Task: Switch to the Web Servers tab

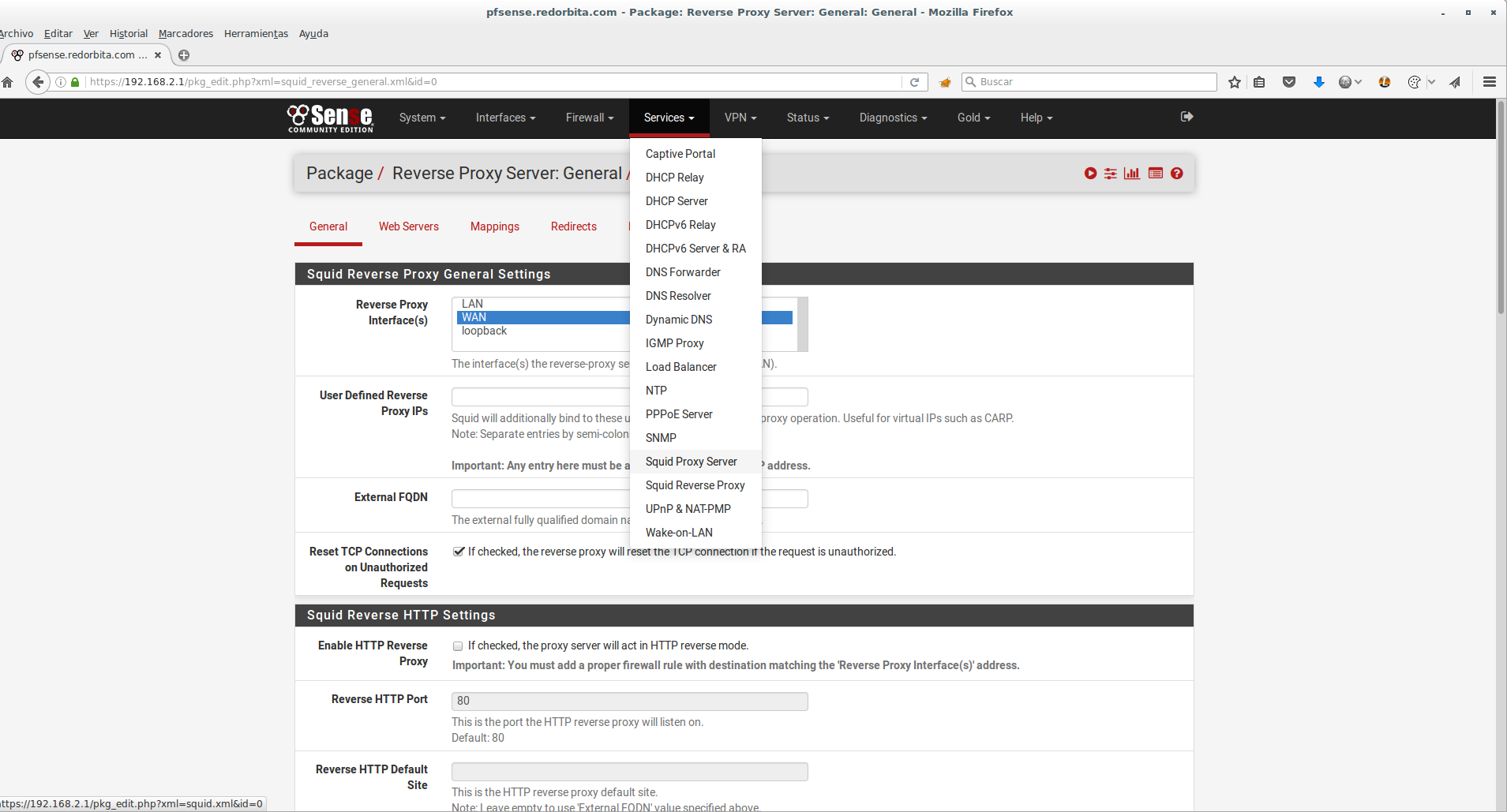Action: point(408,226)
